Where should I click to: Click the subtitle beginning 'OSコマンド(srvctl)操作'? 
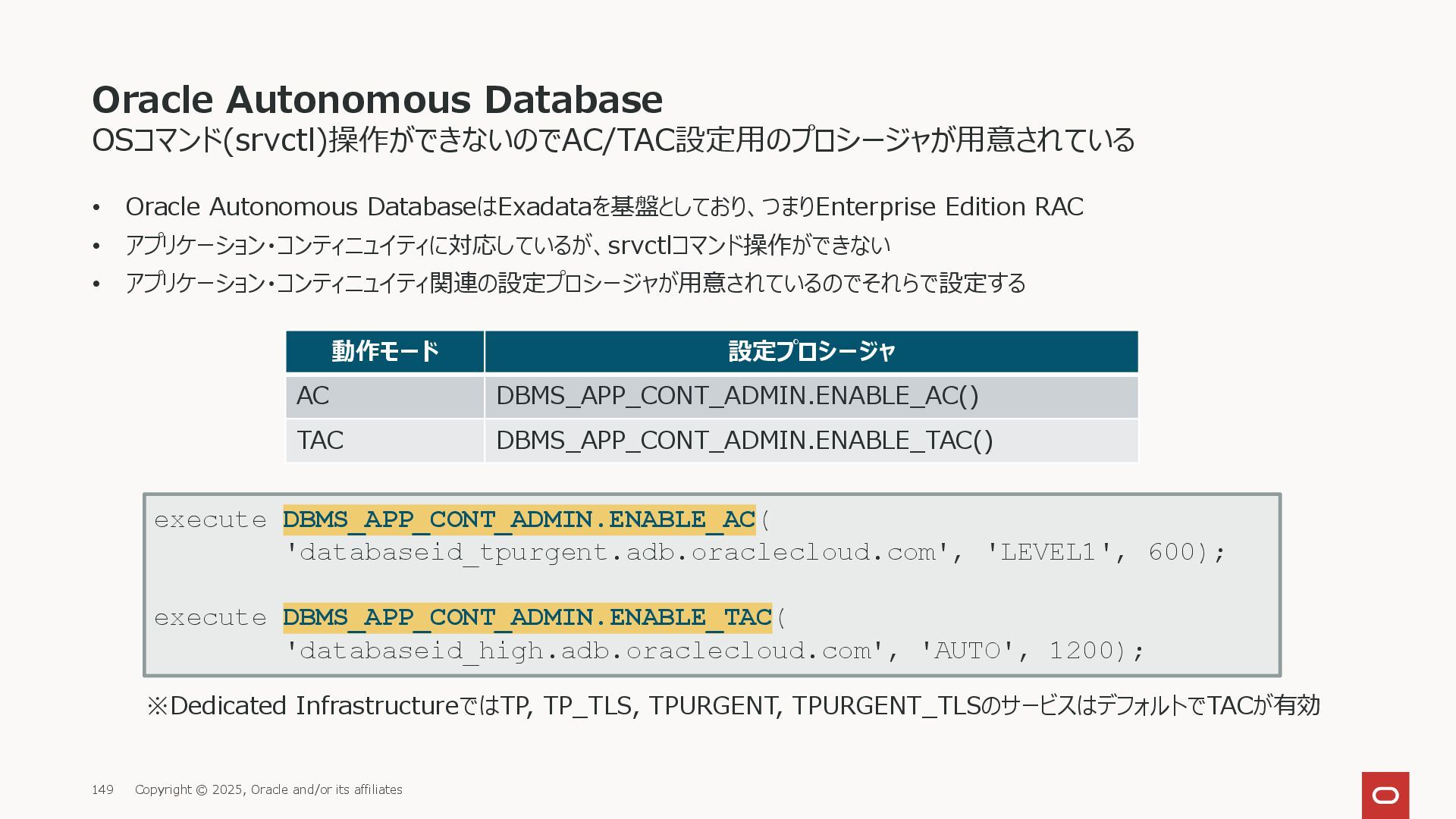tap(613, 140)
